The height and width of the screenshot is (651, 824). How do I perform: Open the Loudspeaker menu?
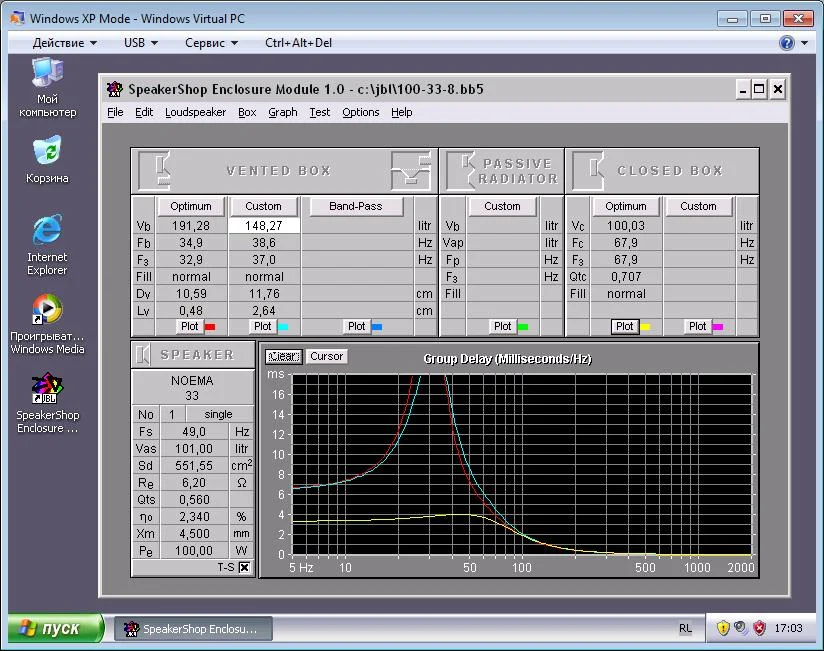point(195,112)
